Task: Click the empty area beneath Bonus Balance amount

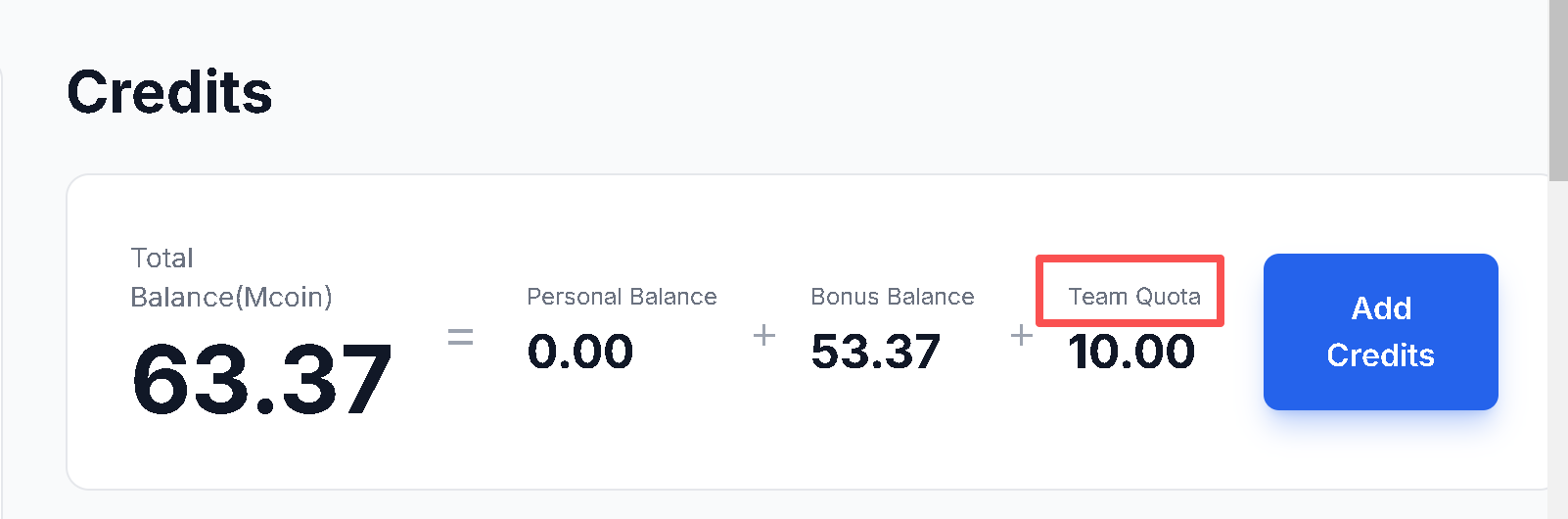Action: pyautogui.click(x=875, y=431)
